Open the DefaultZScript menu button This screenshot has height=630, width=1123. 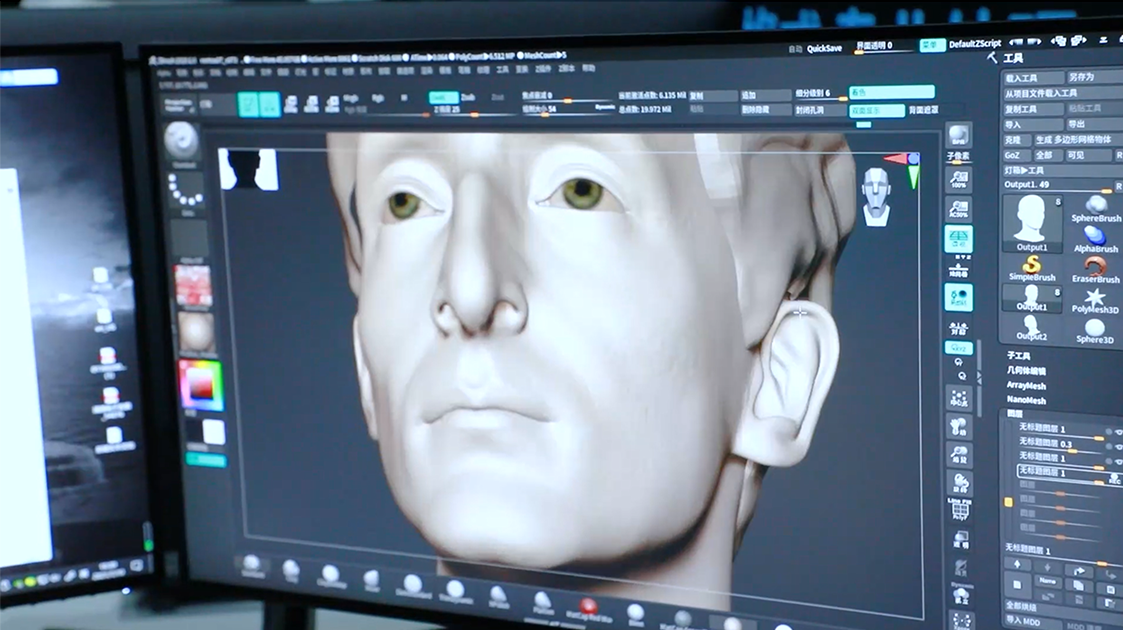pyautogui.click(x=975, y=44)
